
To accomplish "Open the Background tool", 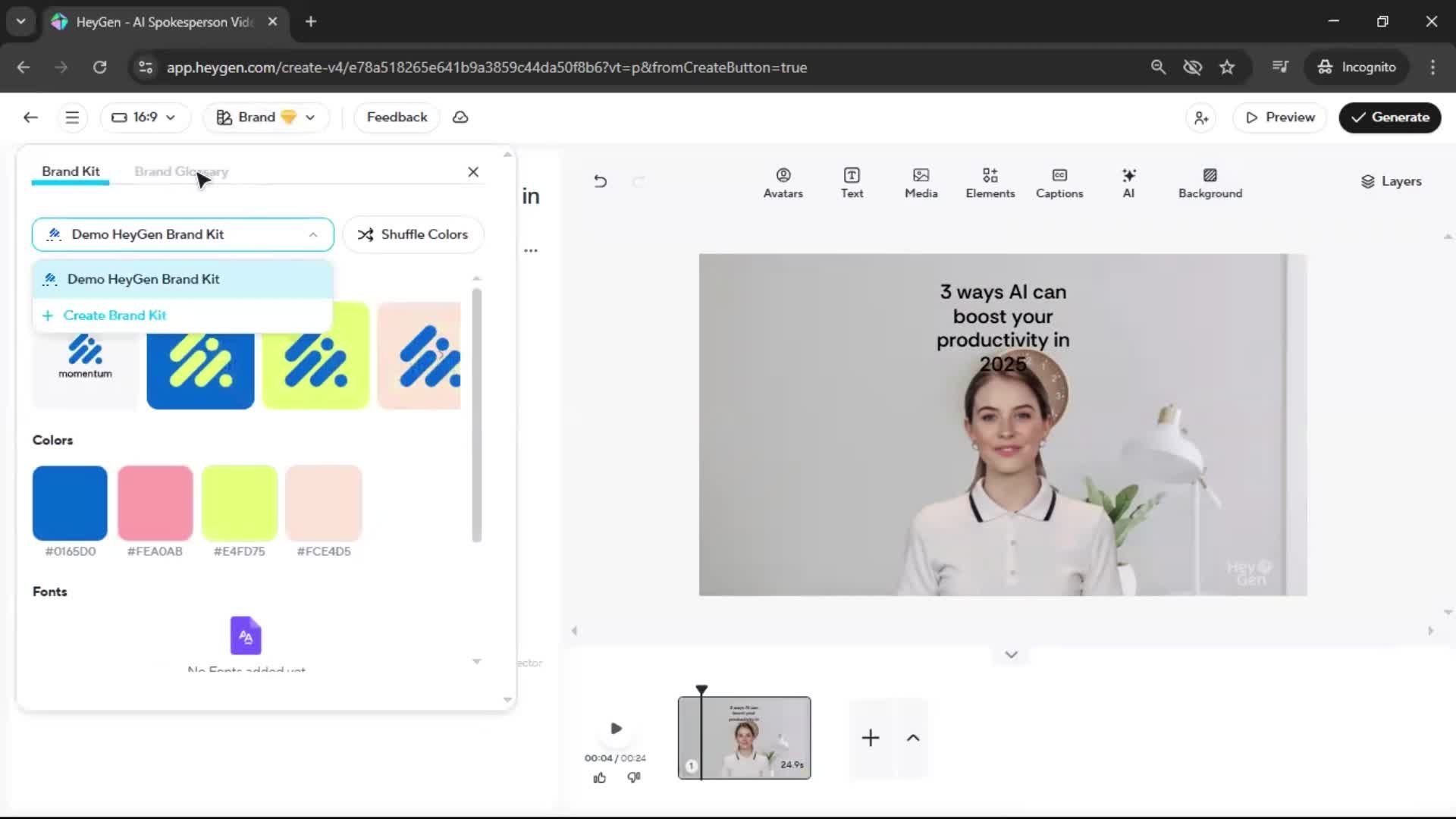I will click(x=1210, y=183).
